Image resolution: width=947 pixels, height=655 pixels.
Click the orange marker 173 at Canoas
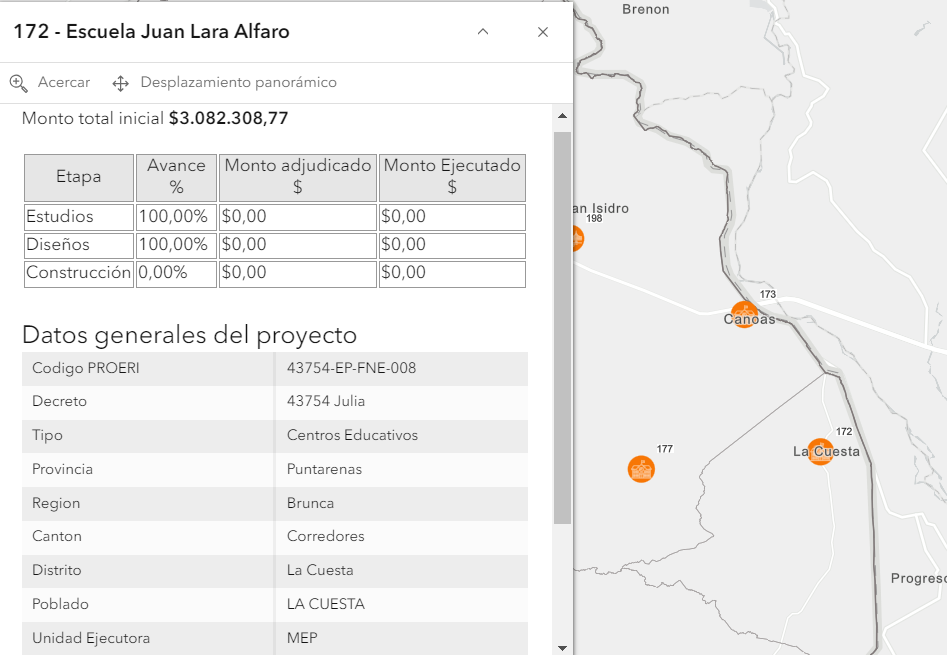coord(744,315)
